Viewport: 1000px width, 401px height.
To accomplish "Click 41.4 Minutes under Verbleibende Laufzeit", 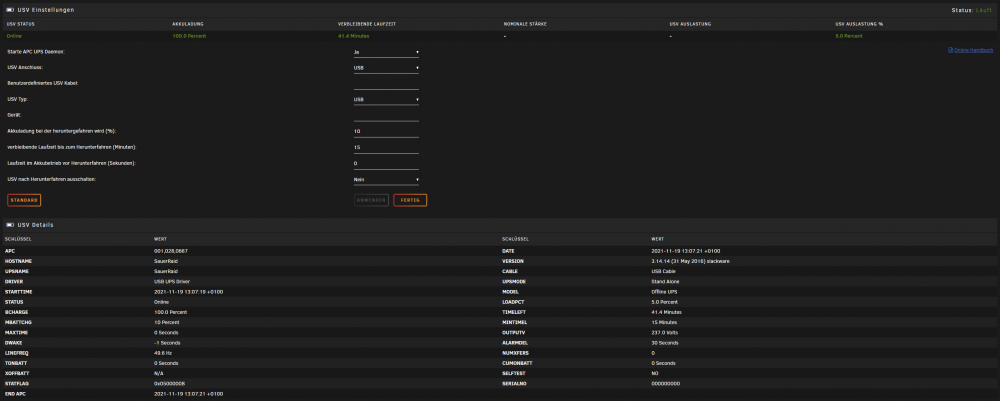I will pyautogui.click(x=353, y=36).
